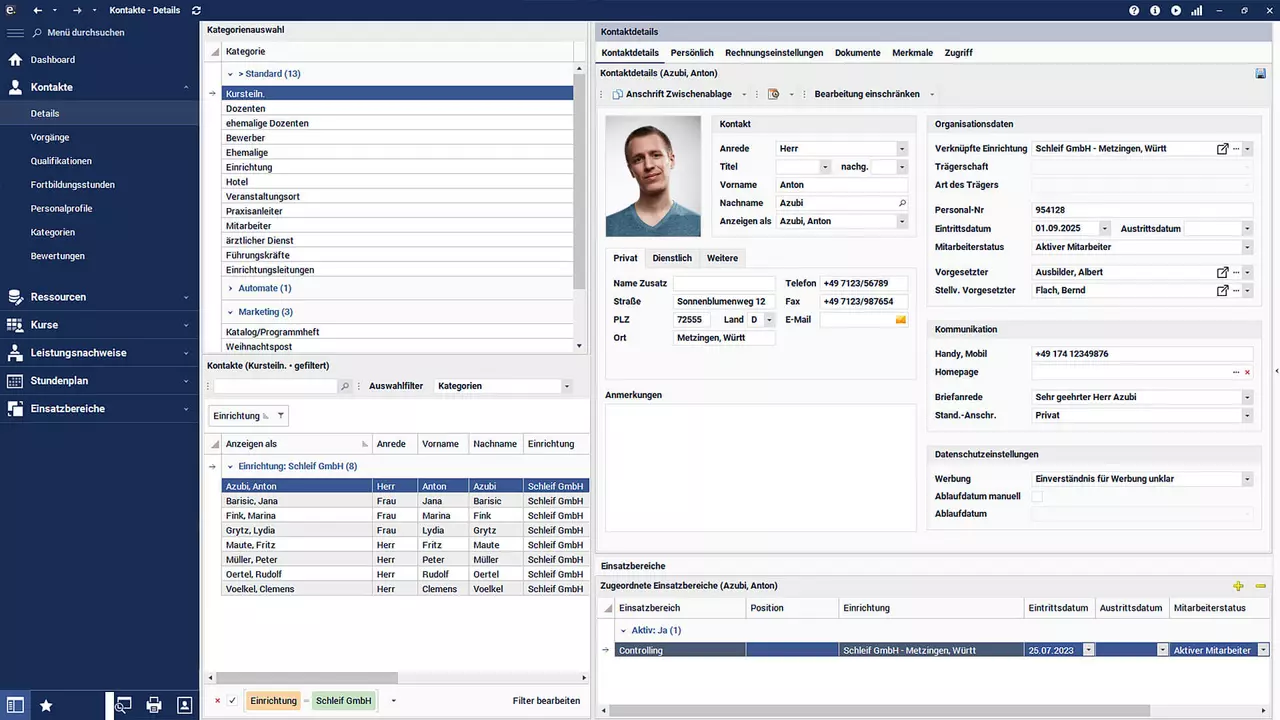Collapse the Marketing (3) category group
Image resolution: width=1280 pixels, height=720 pixels.
tap(230, 312)
